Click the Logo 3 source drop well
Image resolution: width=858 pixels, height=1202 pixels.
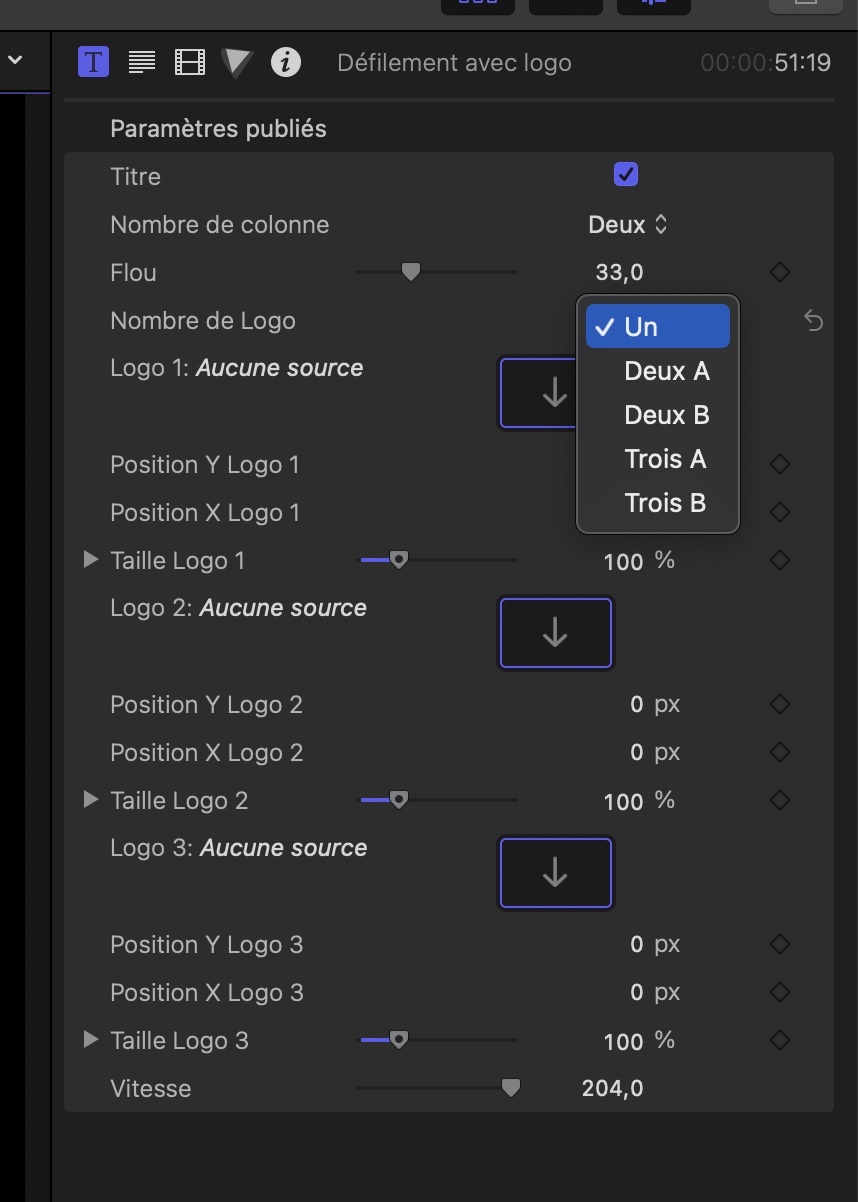555,873
